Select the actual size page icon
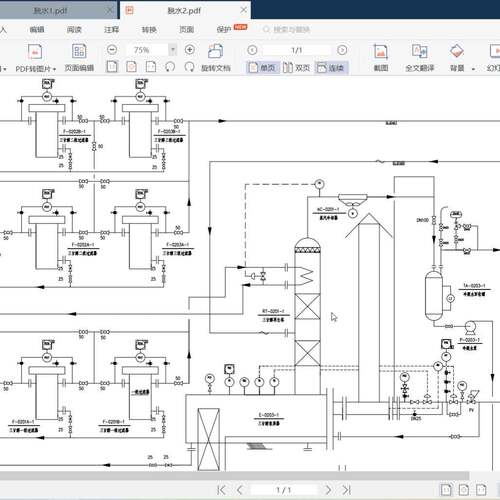 tap(112, 67)
